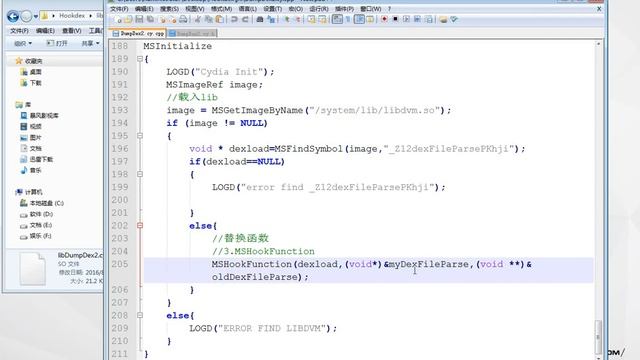
Task: Toggle synchronized vertical scrolling
Action: (312, 19)
